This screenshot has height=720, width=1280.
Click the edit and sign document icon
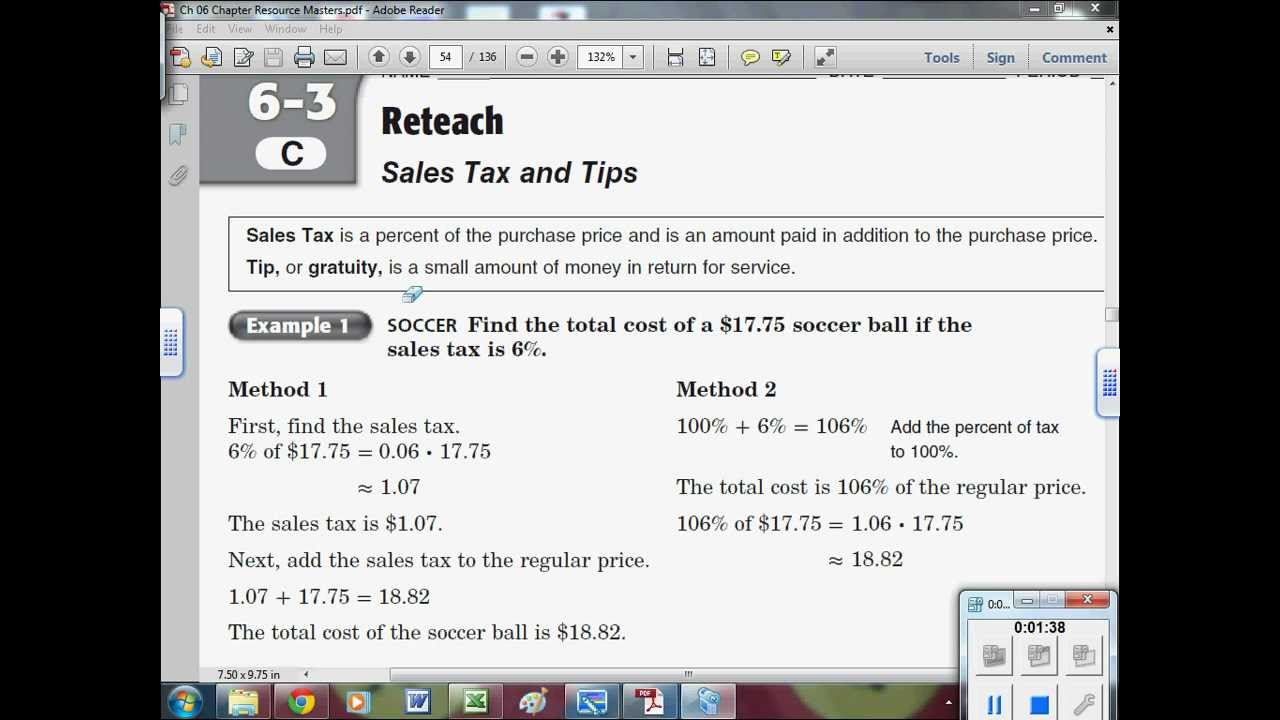pos(243,57)
